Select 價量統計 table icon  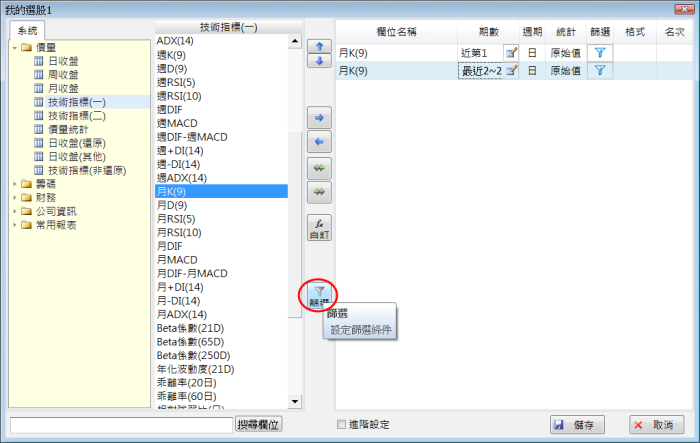coord(39,130)
